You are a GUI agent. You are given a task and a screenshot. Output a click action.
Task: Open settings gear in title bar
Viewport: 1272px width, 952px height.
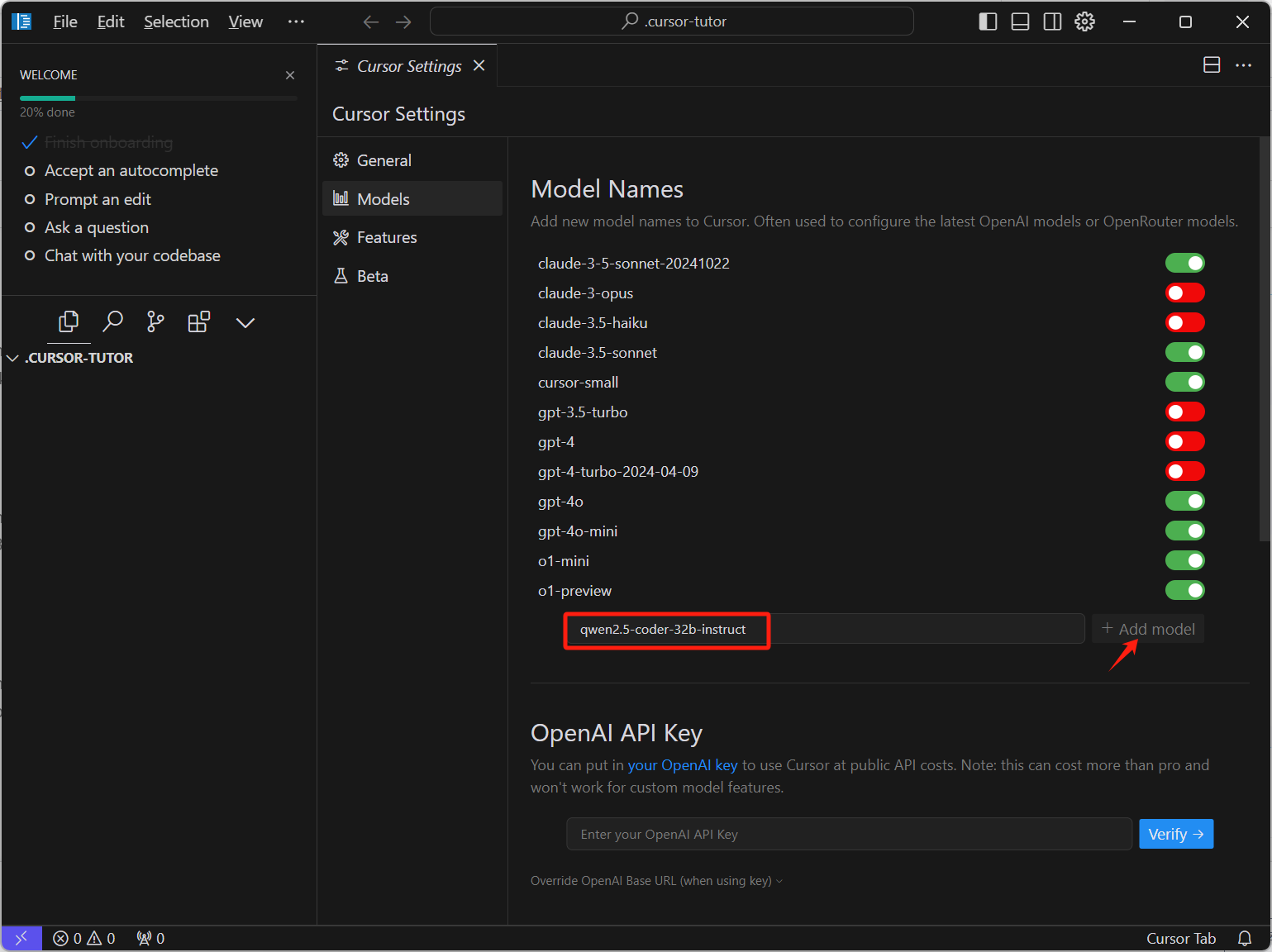[x=1084, y=21]
